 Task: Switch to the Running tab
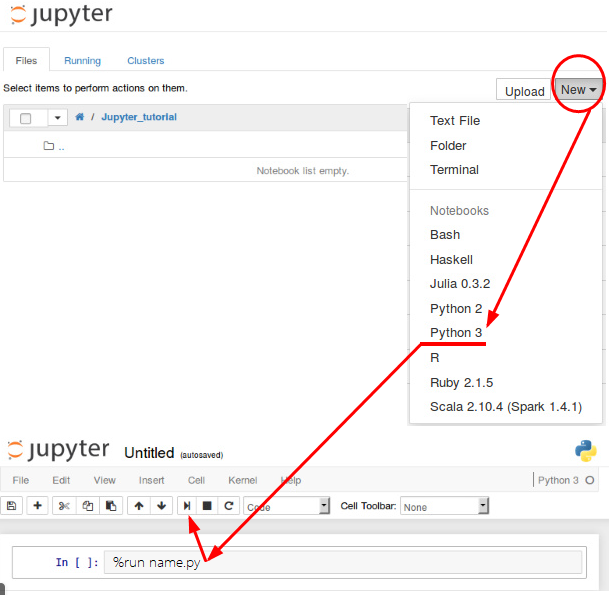(82, 61)
